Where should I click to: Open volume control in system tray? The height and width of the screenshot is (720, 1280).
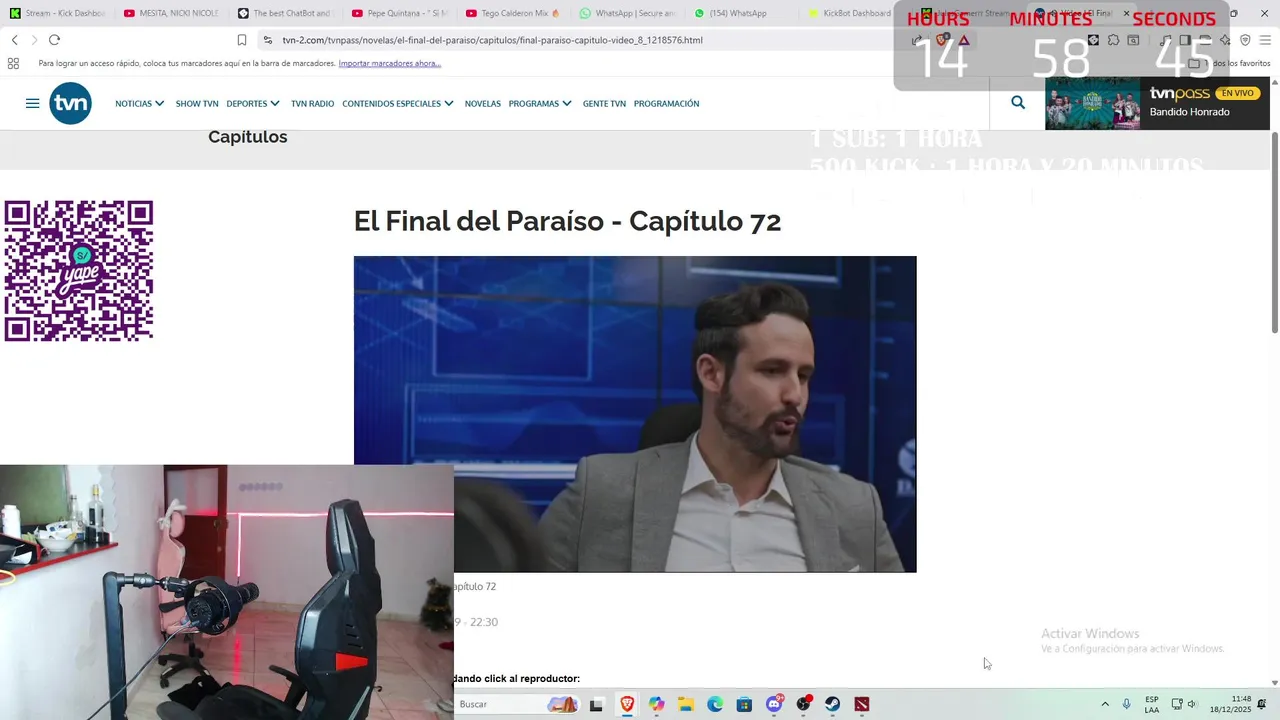[x=1192, y=704]
